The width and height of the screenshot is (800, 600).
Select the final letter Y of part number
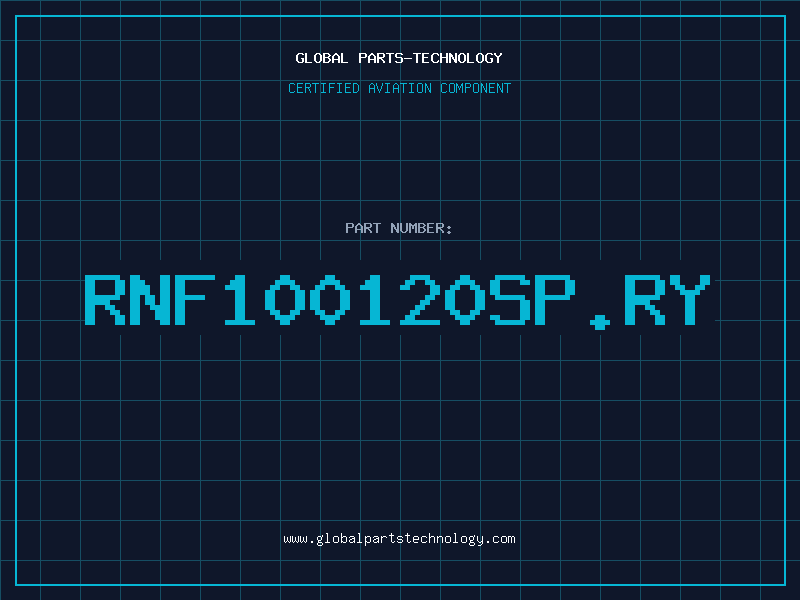point(692,300)
